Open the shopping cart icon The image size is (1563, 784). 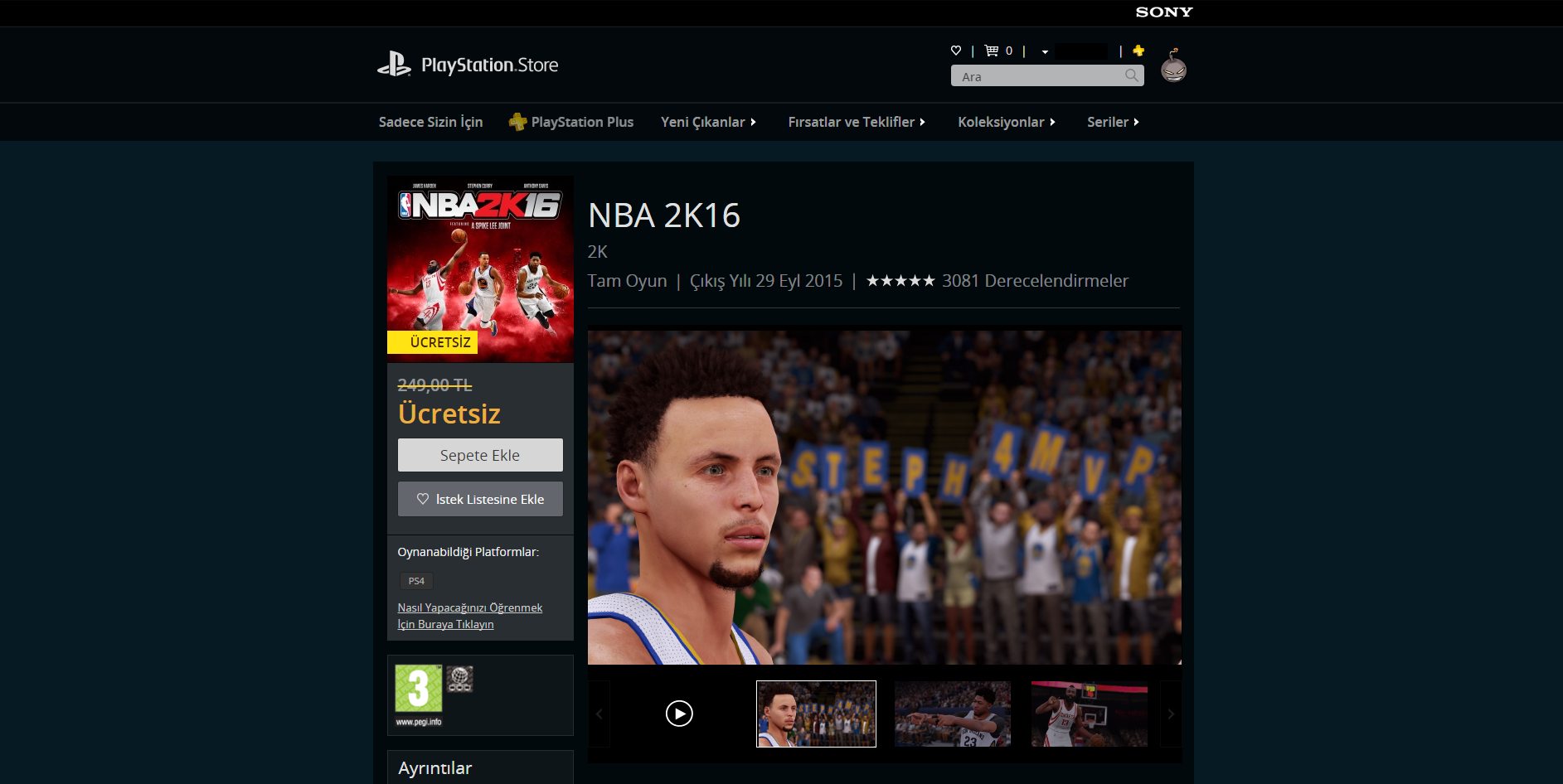(x=992, y=51)
